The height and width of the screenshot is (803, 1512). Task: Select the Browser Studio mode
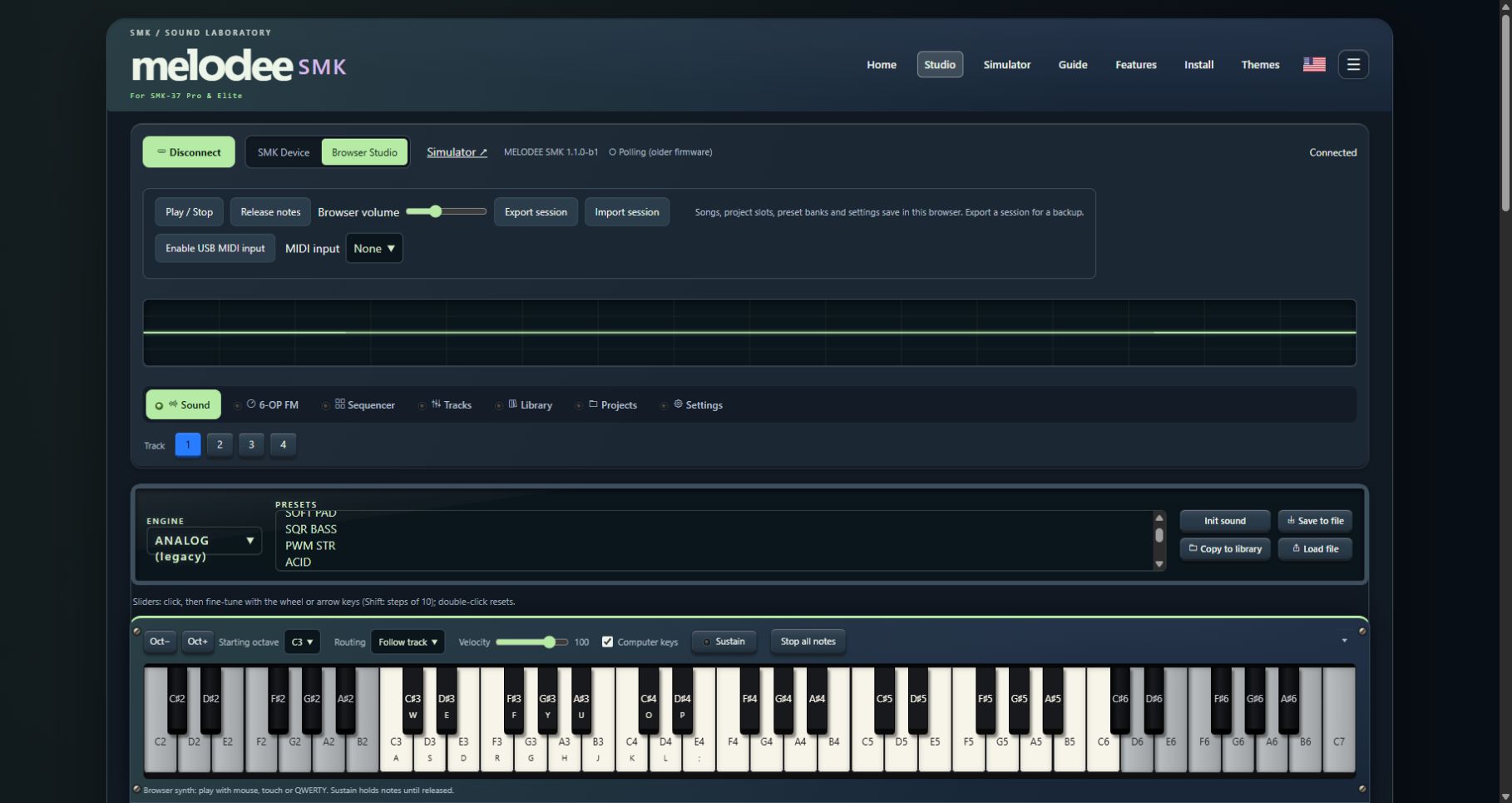pyautogui.click(x=364, y=152)
